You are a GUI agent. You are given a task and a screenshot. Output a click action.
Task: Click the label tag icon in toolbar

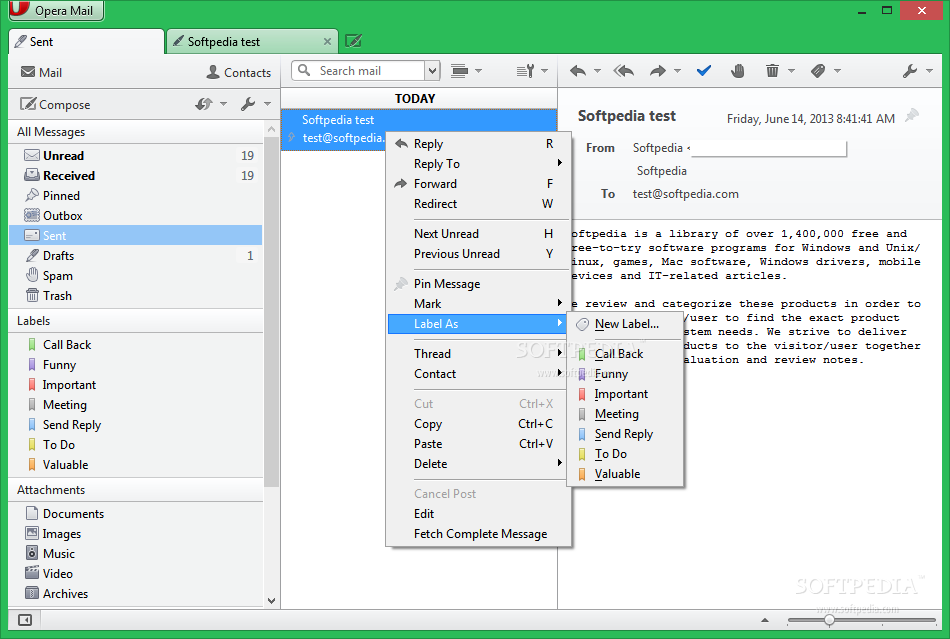click(818, 71)
